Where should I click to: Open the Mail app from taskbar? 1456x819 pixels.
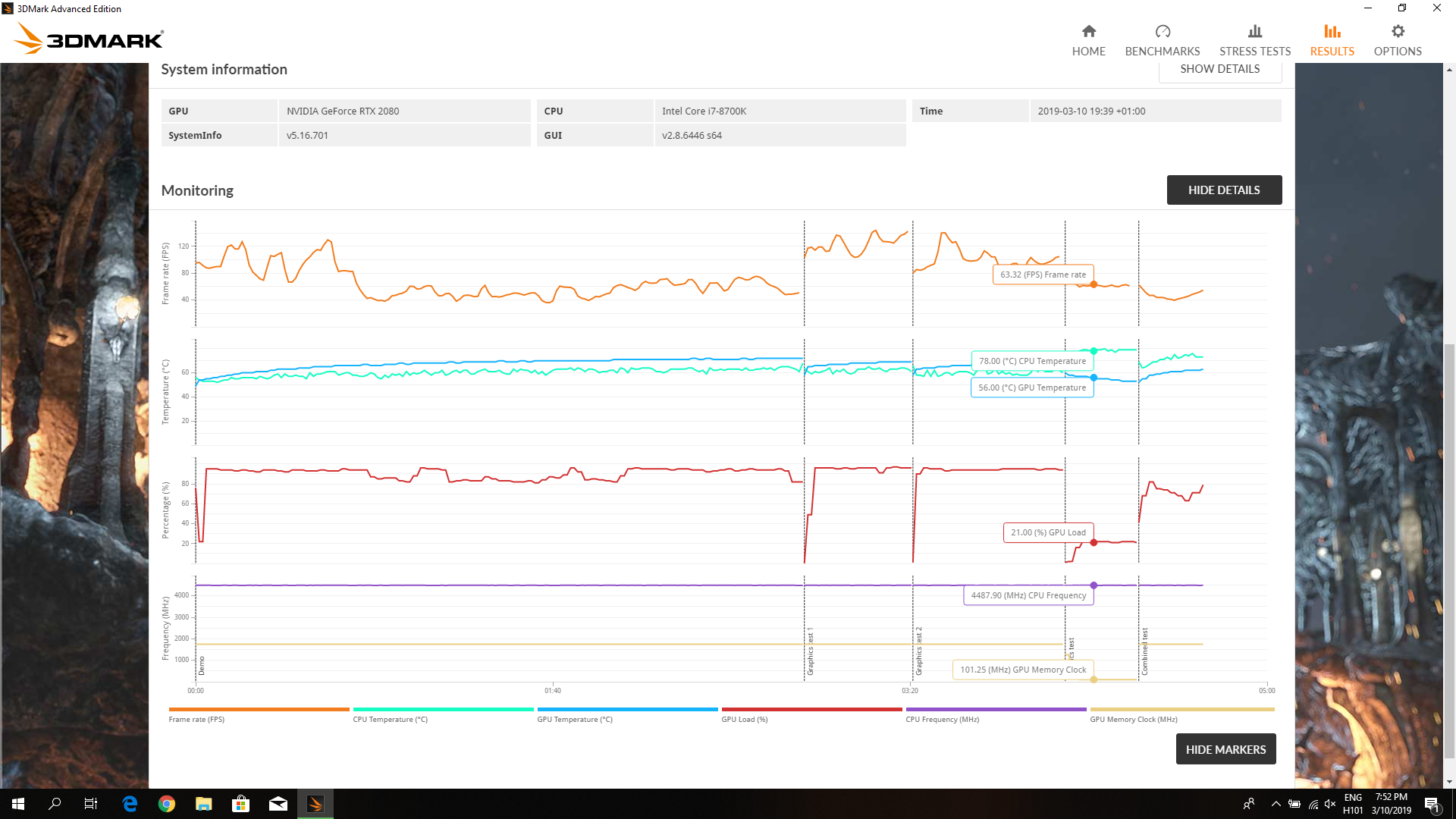coord(278,804)
